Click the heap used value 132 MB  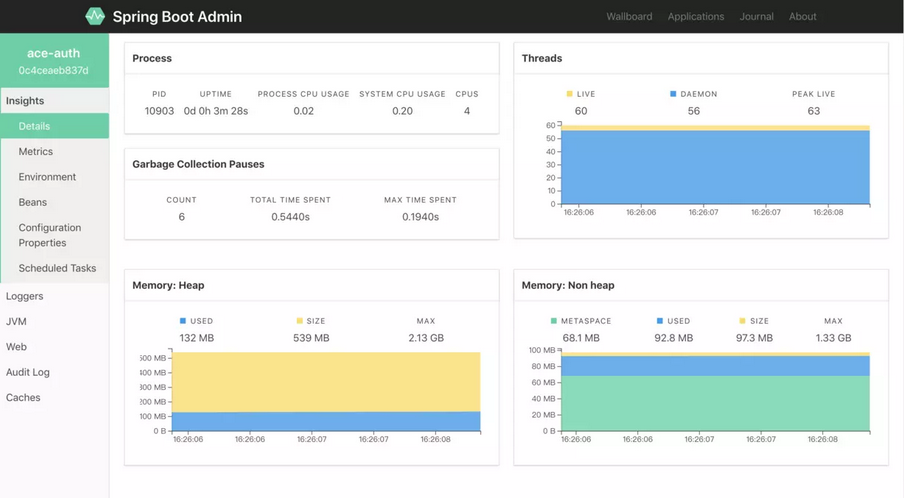coord(197,338)
